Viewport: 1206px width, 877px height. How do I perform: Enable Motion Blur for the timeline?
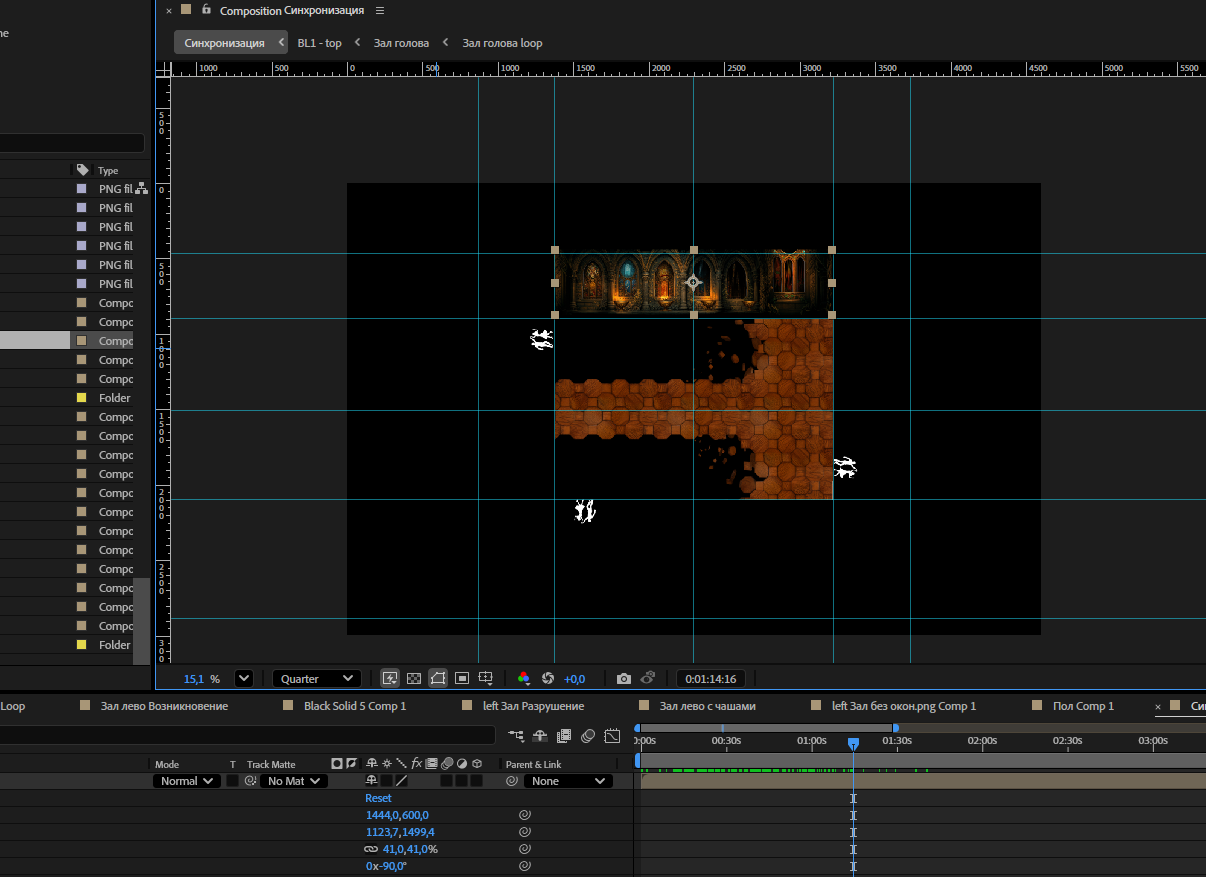(x=588, y=736)
